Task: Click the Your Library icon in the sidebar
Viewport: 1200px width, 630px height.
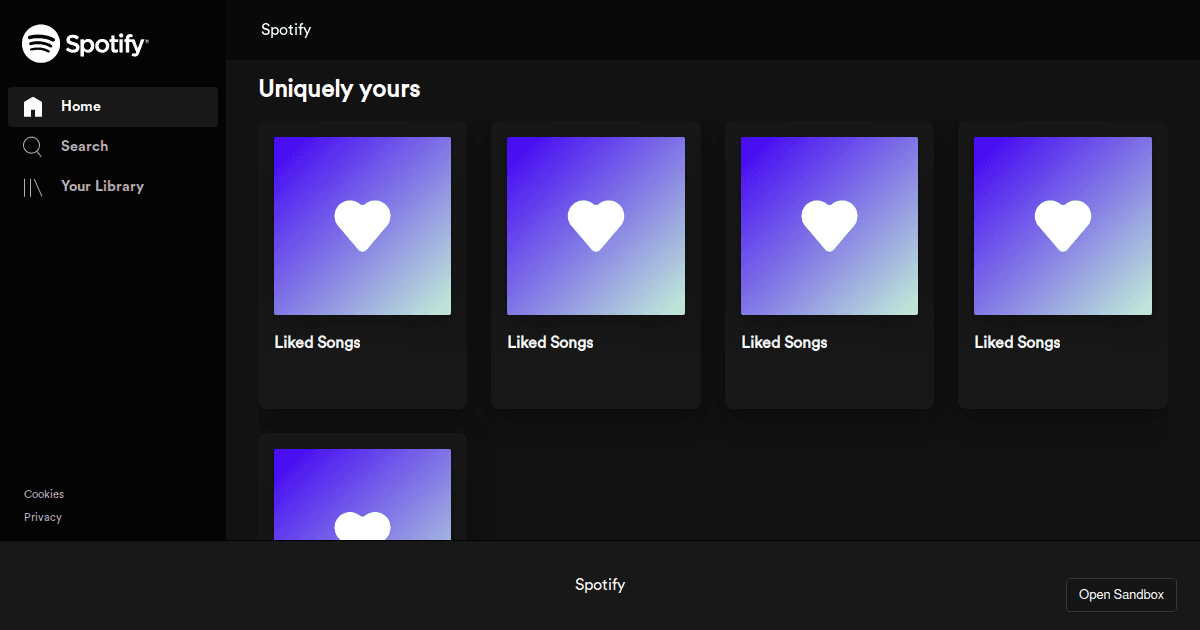Action: [x=33, y=186]
